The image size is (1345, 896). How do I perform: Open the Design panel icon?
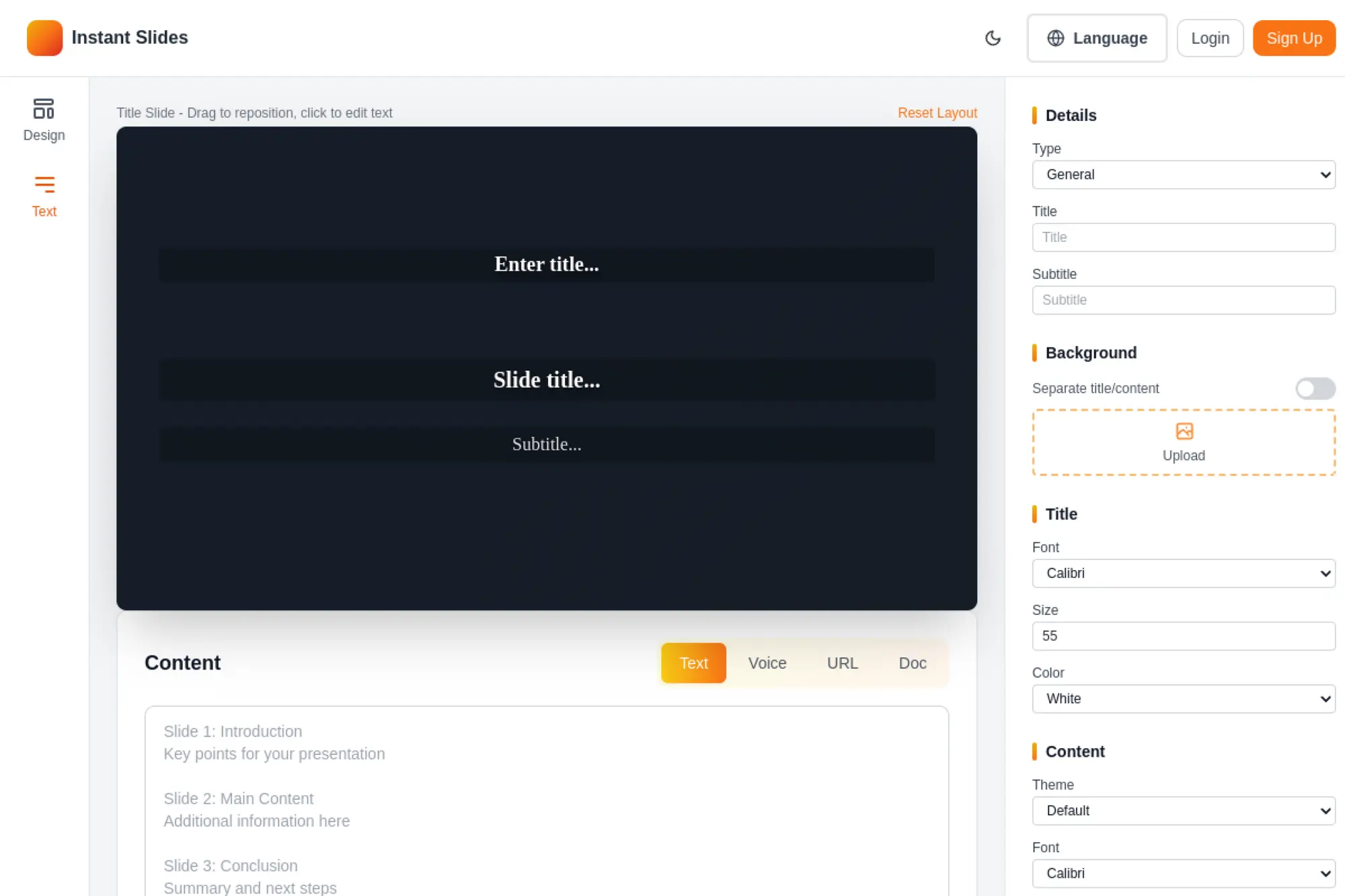coord(44,109)
